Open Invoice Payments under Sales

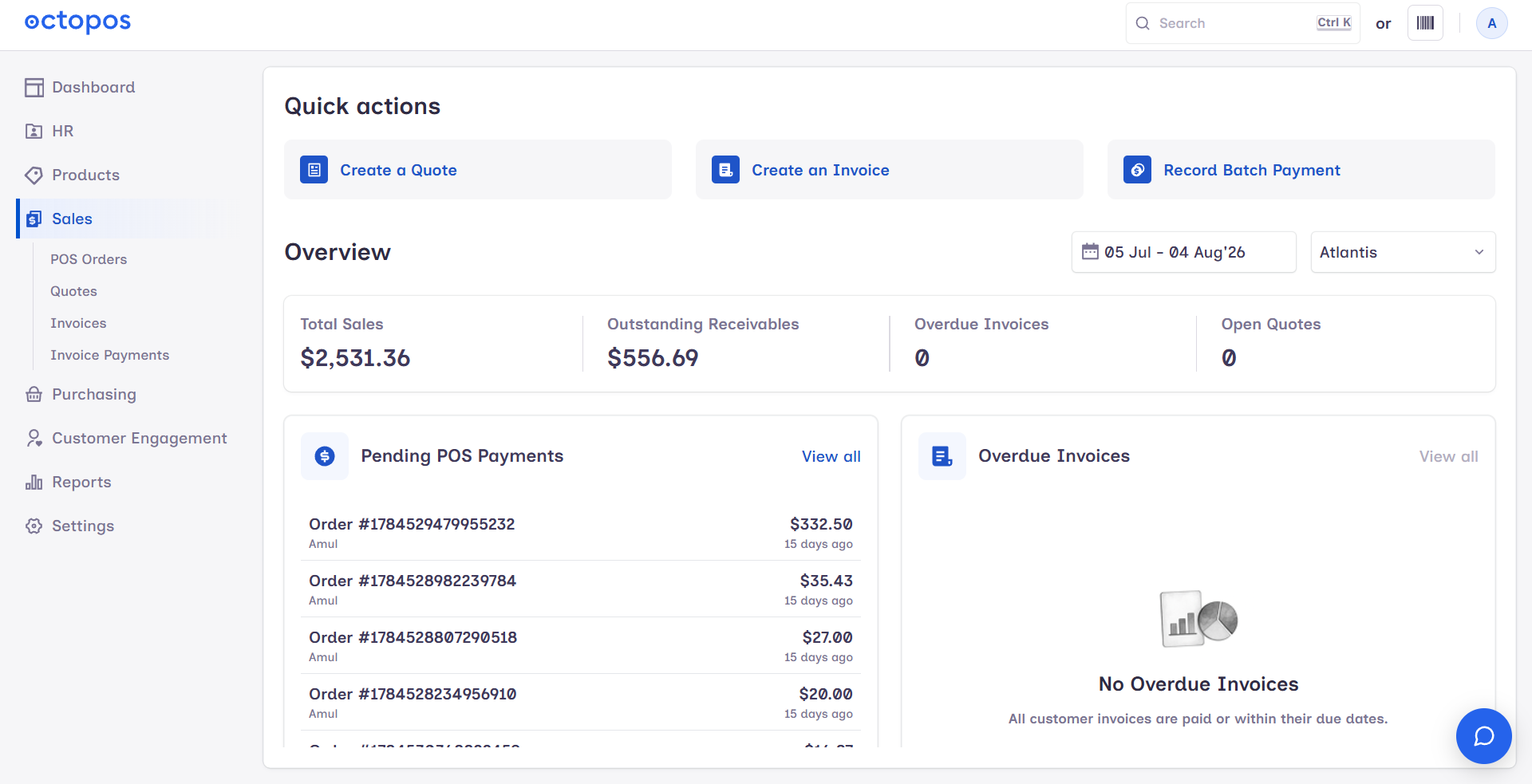point(109,355)
